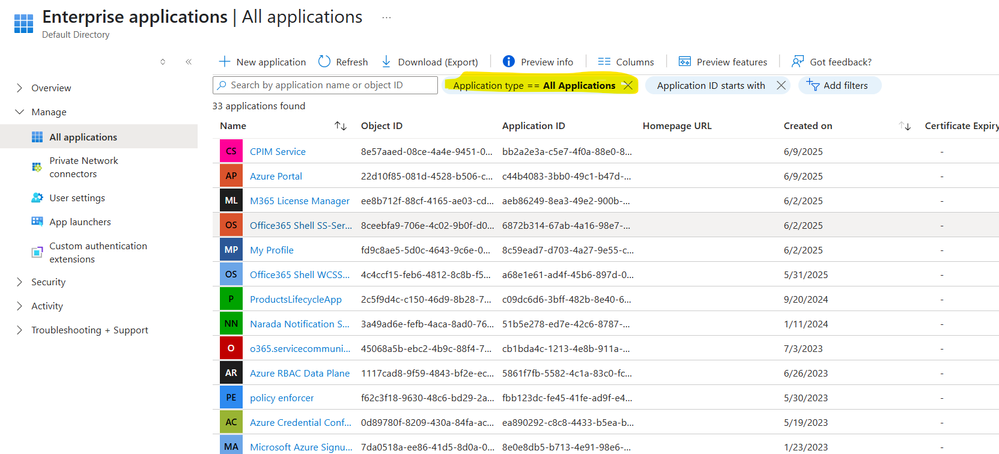Viewport: 999px width, 454px height.
Task: Click the AP tile icon for Azure Portal
Action: point(231,176)
